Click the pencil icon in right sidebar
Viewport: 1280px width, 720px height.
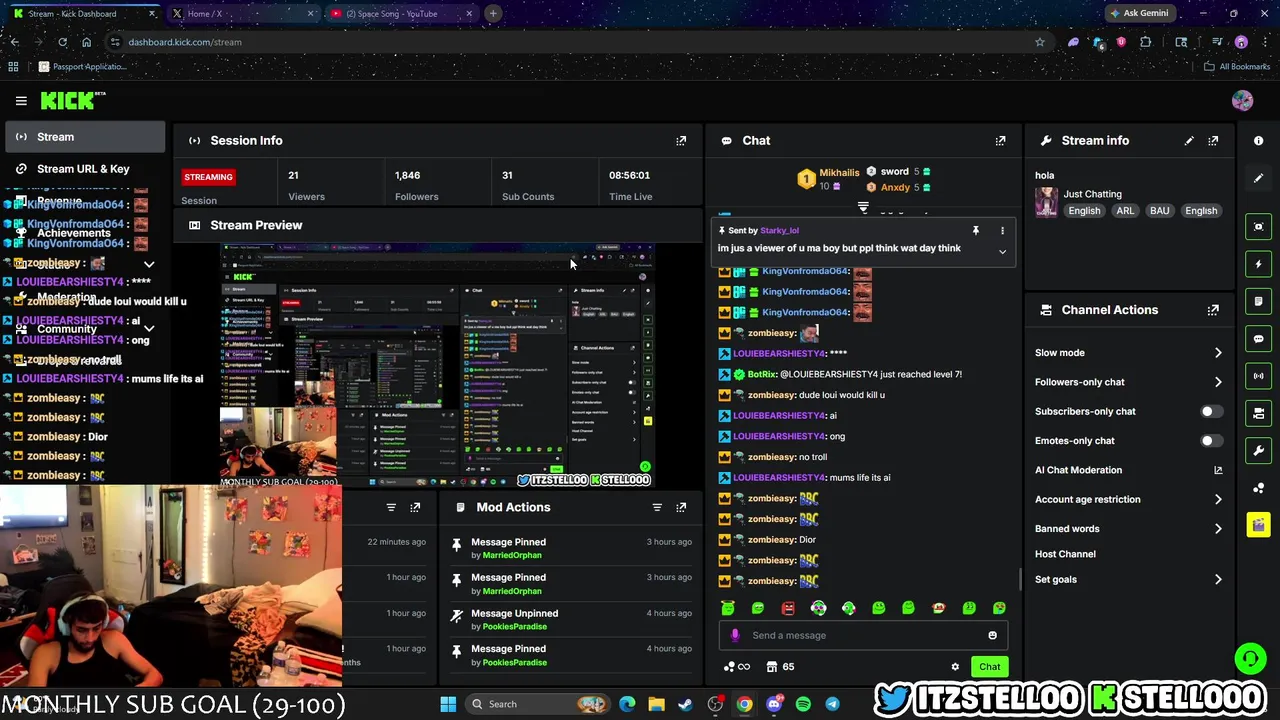tap(1258, 178)
